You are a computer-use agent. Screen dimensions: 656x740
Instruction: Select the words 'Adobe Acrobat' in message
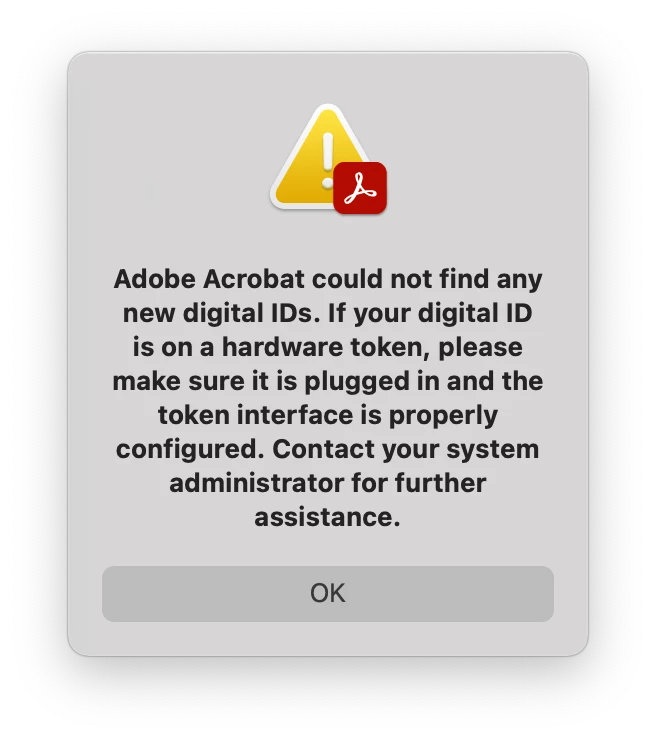(x=209, y=279)
